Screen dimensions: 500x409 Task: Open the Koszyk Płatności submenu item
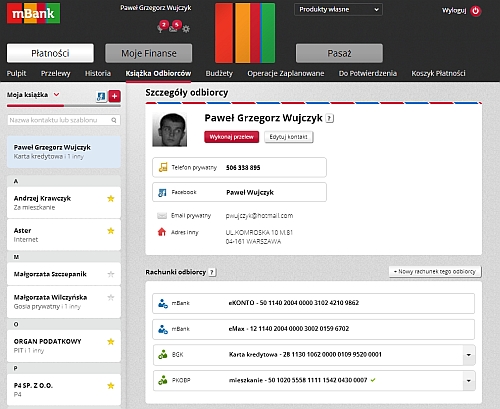pyautogui.click(x=438, y=73)
